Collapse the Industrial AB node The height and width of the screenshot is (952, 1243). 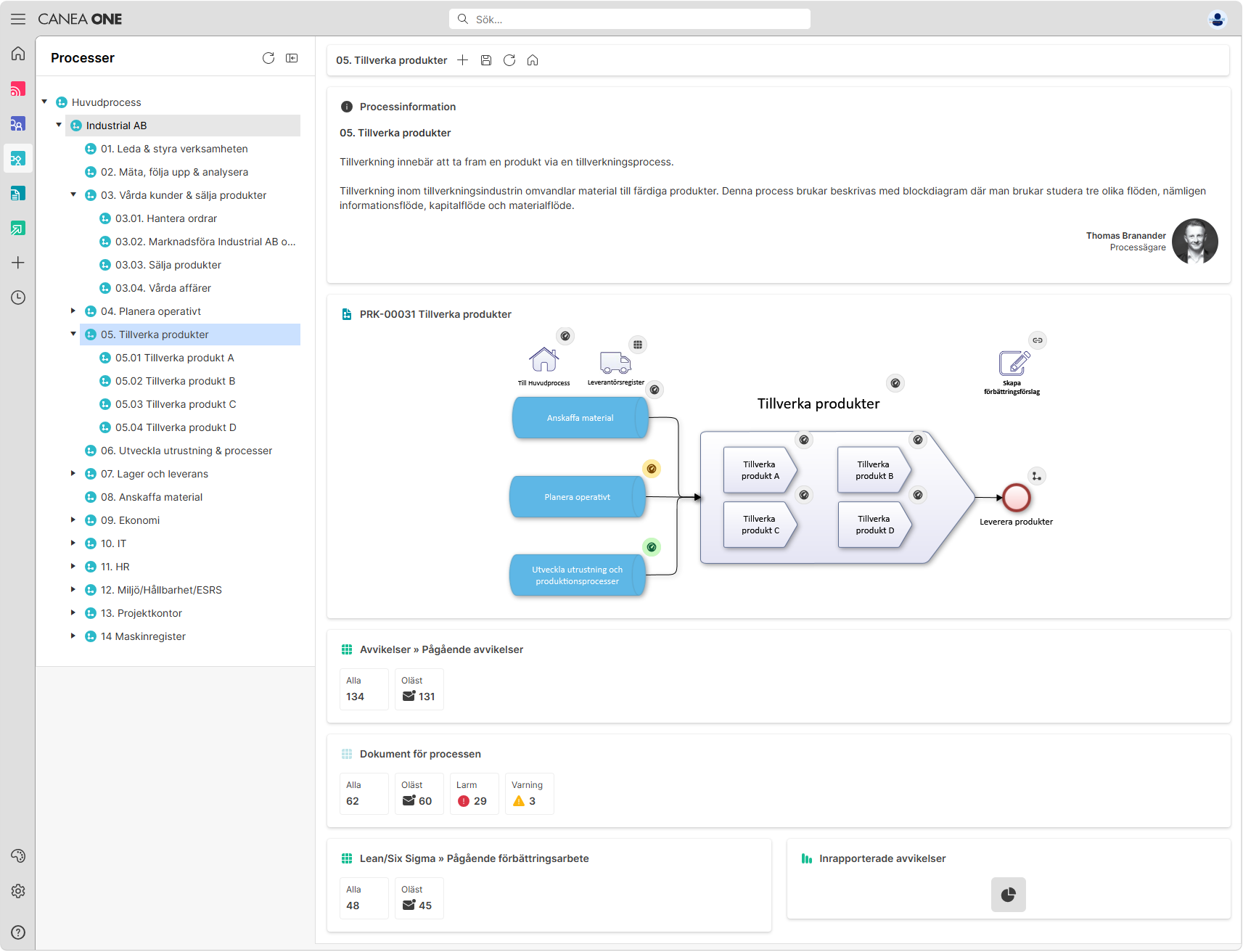(59, 125)
